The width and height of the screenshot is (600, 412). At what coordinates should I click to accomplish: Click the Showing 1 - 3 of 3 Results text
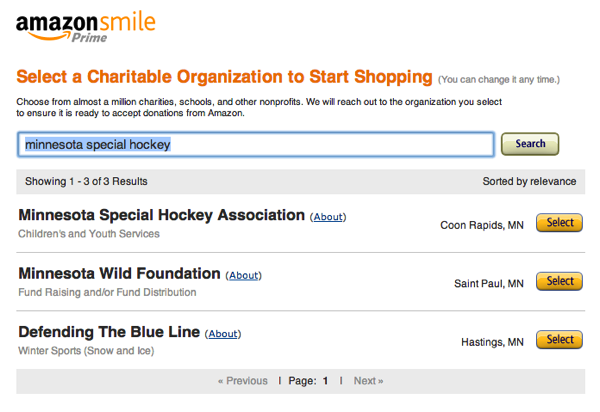(x=86, y=181)
